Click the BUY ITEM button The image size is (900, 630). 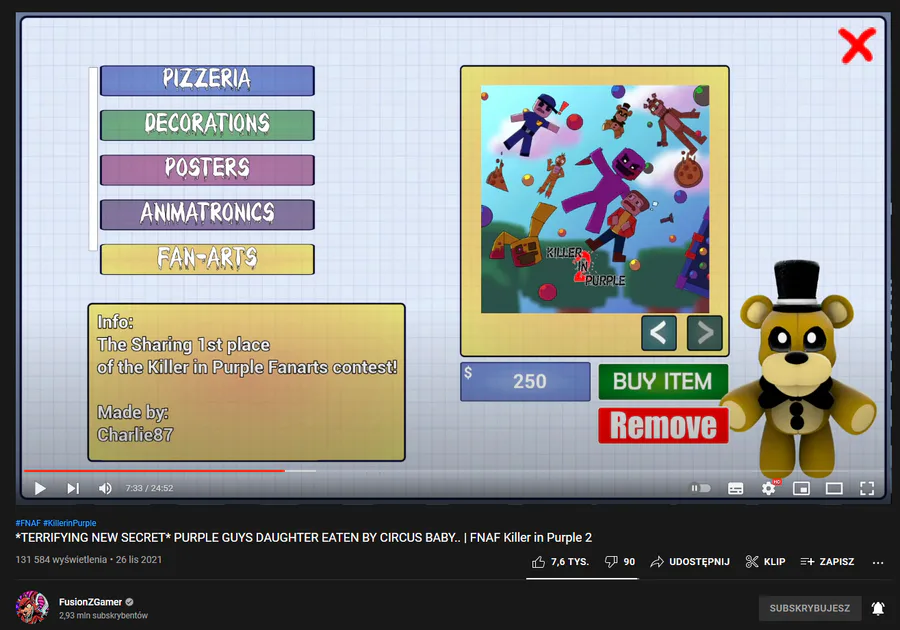pyautogui.click(x=663, y=382)
